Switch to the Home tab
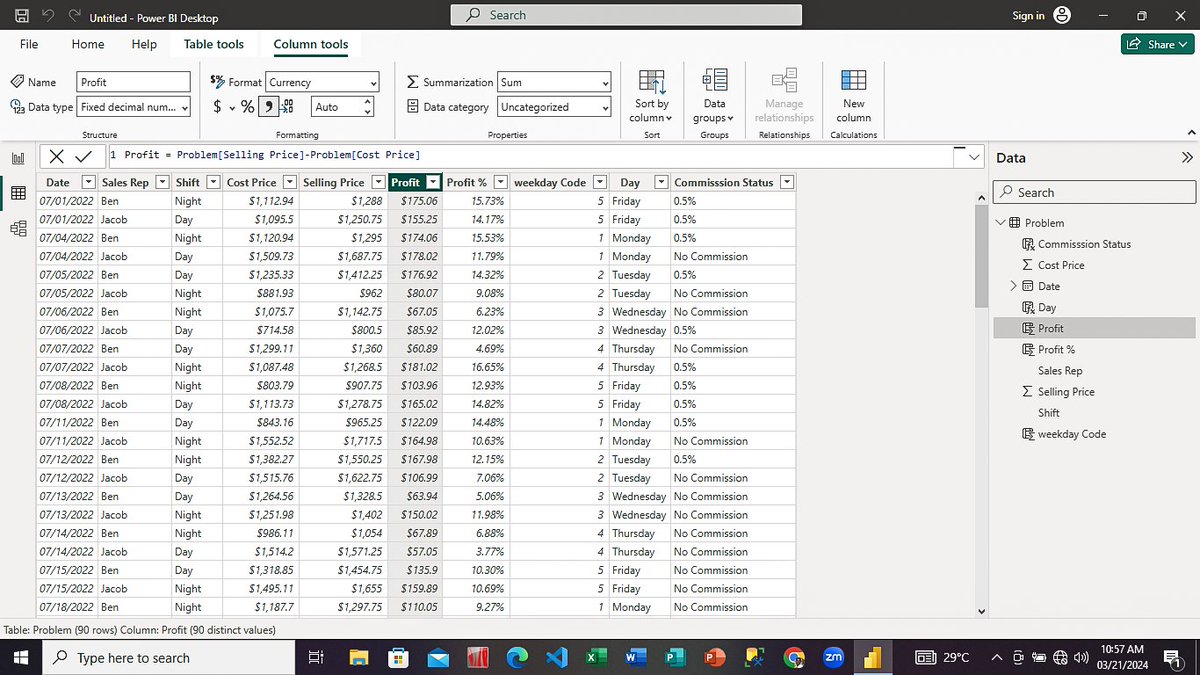This screenshot has height=675, width=1200. click(88, 44)
